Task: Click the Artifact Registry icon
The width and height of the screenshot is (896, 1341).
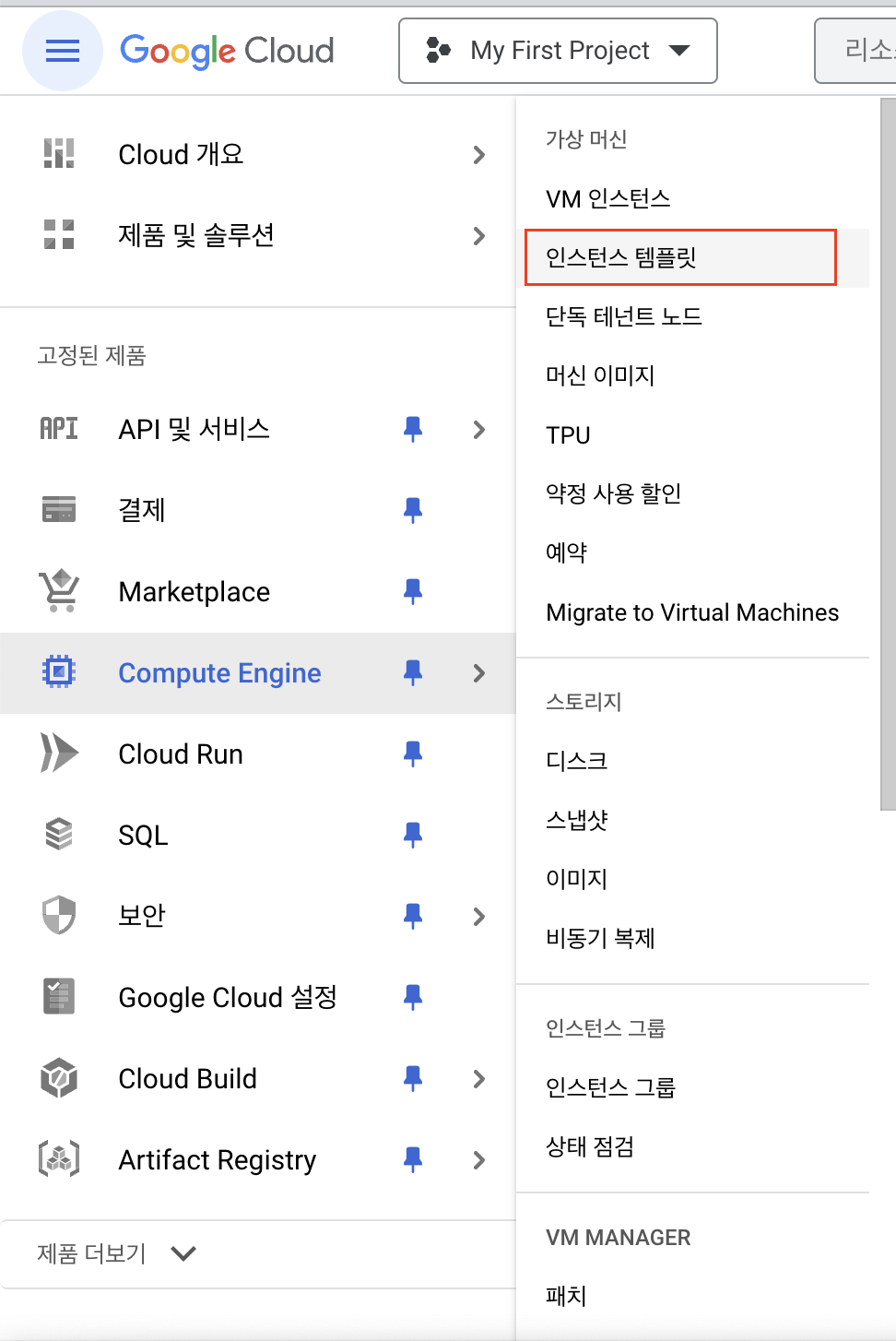Action: point(59,1159)
